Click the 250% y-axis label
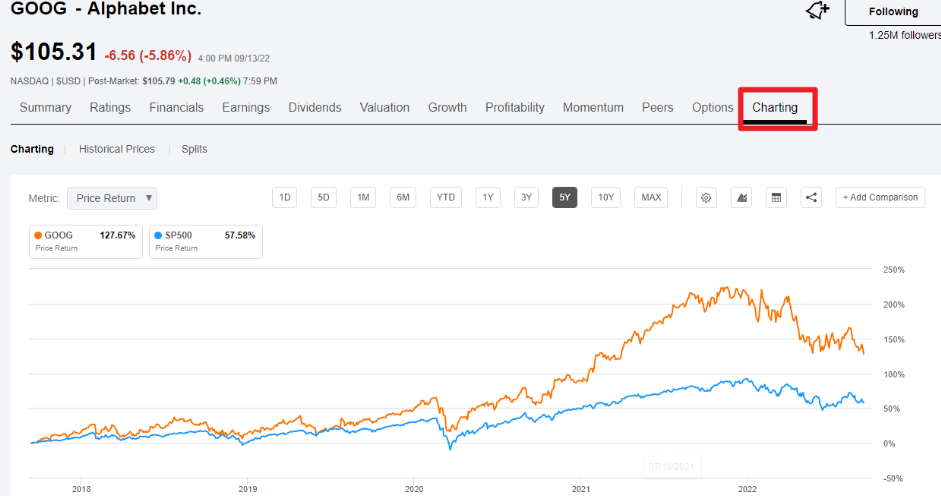Image resolution: width=941 pixels, height=496 pixels. coord(894,270)
